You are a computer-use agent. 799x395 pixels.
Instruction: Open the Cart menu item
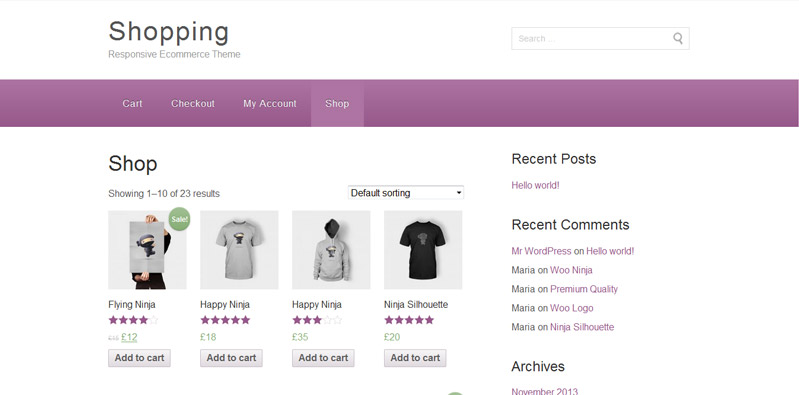(132, 103)
